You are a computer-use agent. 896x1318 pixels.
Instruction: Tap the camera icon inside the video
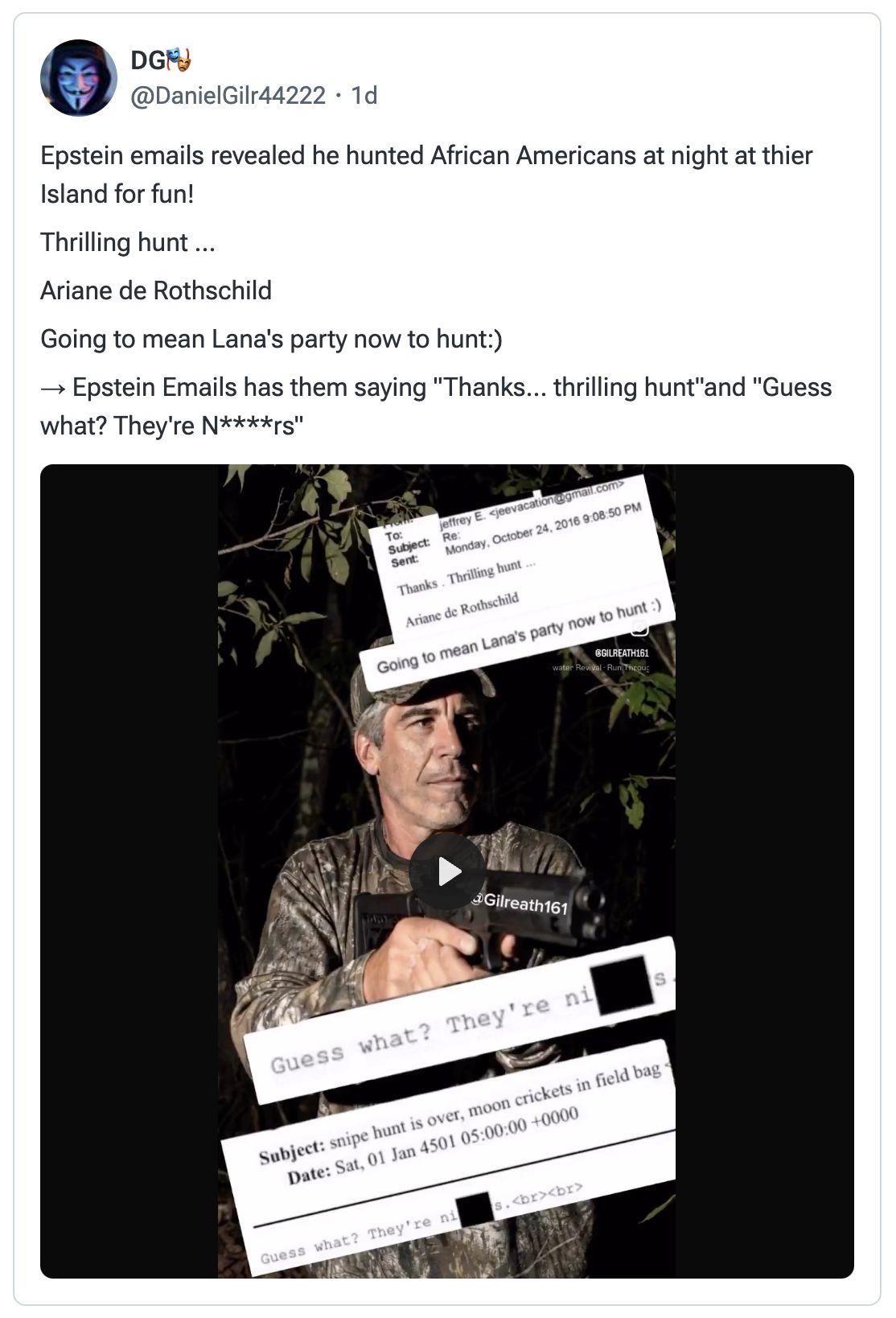coord(639,628)
